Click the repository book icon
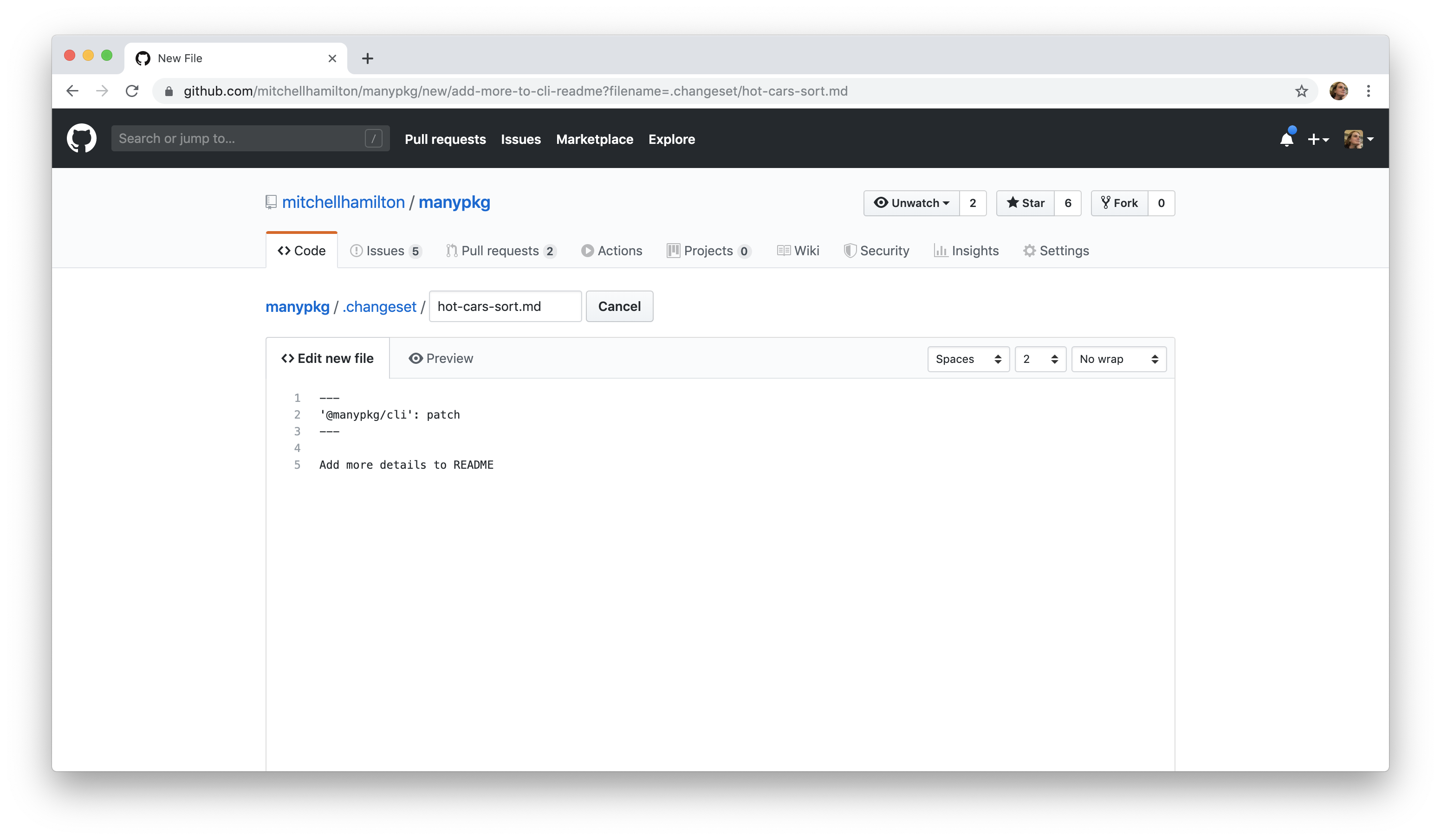 point(271,202)
